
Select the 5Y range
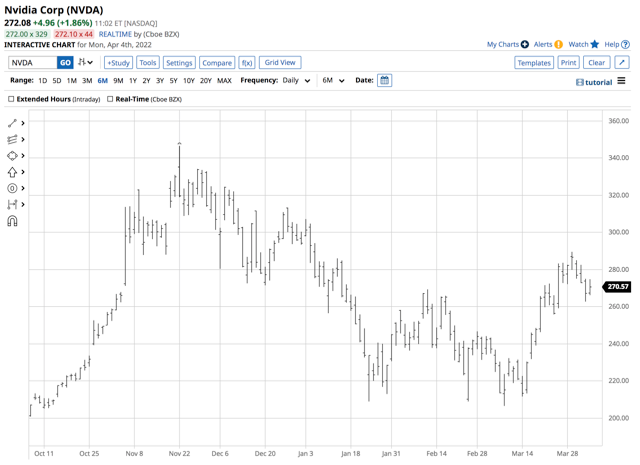click(173, 80)
